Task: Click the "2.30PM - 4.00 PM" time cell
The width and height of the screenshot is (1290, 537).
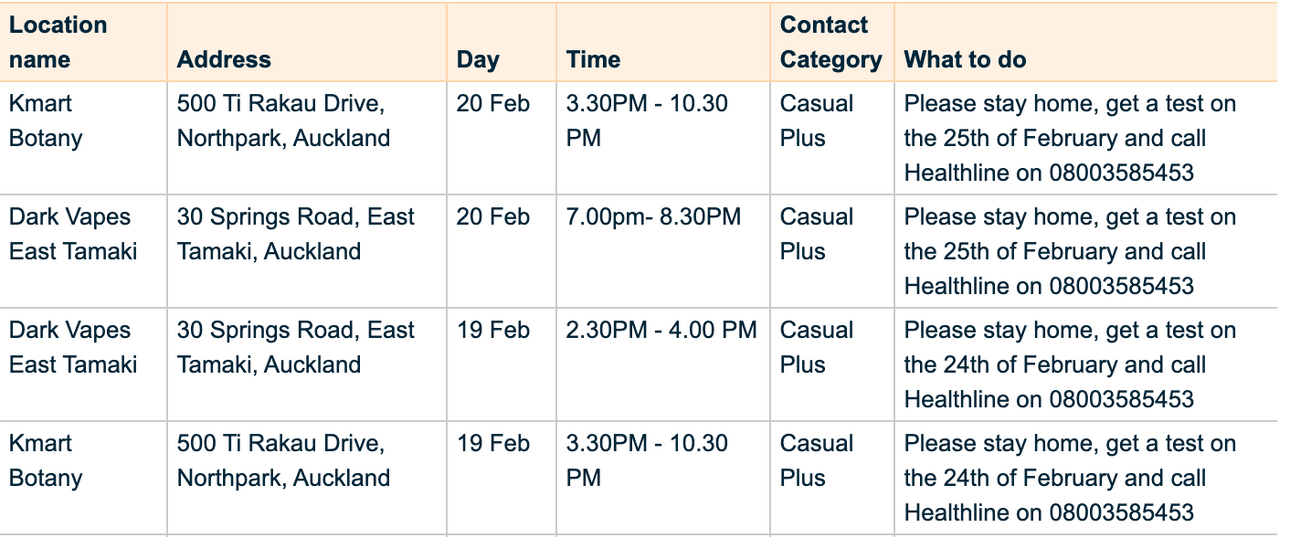Action: coord(661,330)
